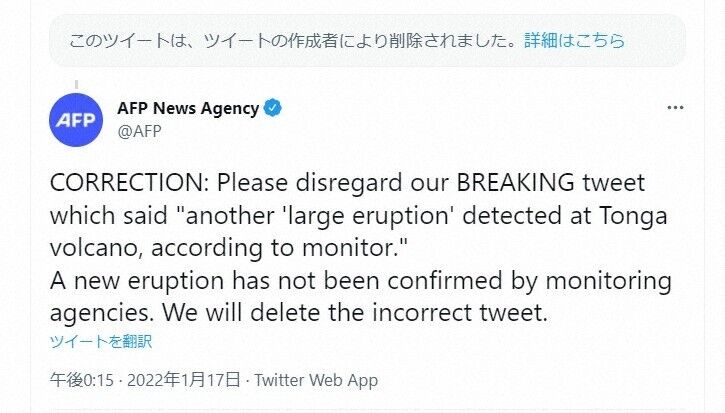Click the AFP News Agency display name
Screen dimensions: 725x413
(188, 108)
